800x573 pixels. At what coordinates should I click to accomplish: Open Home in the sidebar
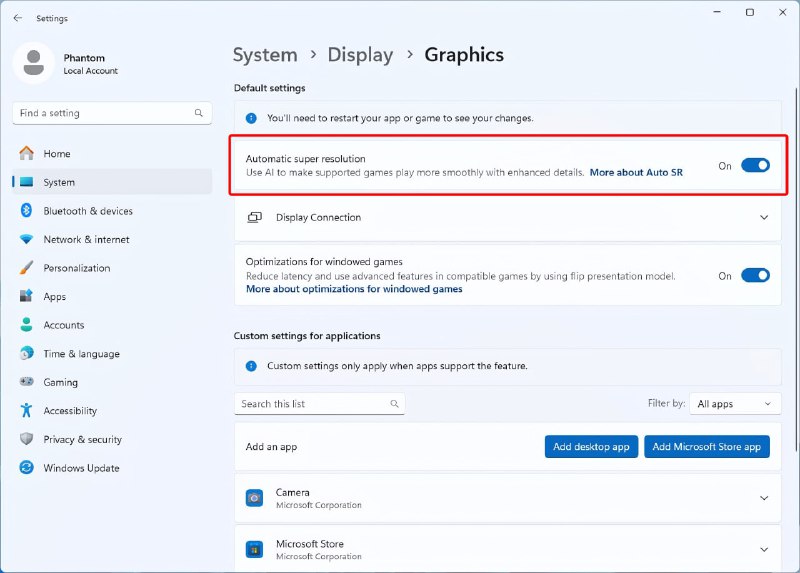pos(112,153)
